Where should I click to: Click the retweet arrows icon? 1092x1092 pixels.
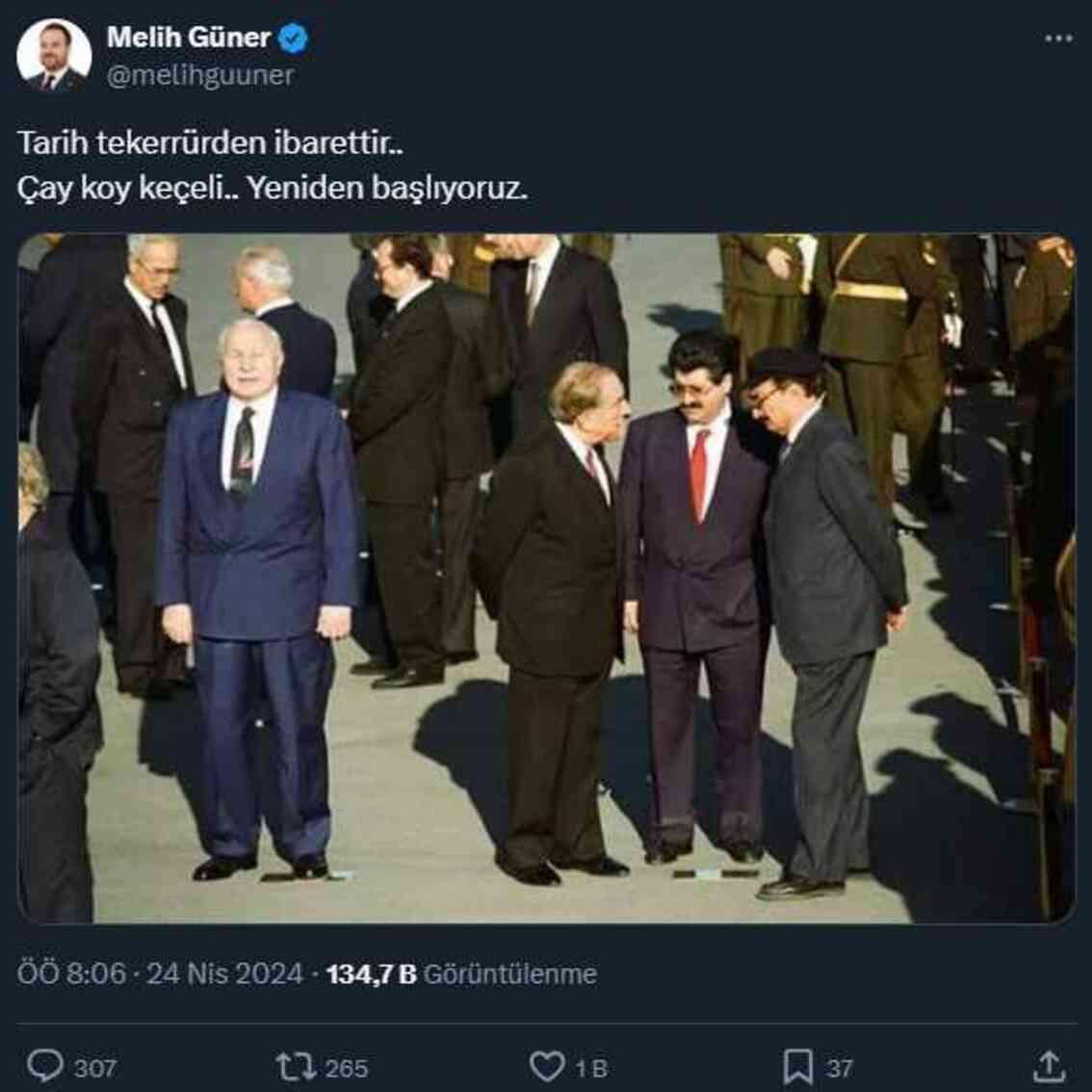pyautogui.click(x=296, y=1066)
